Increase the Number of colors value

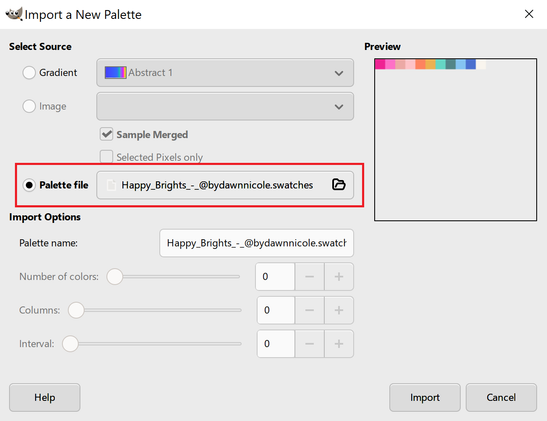pyautogui.click(x=339, y=277)
